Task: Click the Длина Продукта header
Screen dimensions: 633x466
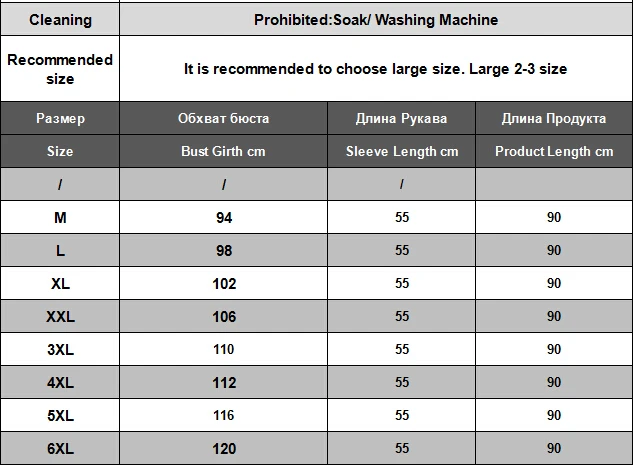Action: [x=554, y=118]
